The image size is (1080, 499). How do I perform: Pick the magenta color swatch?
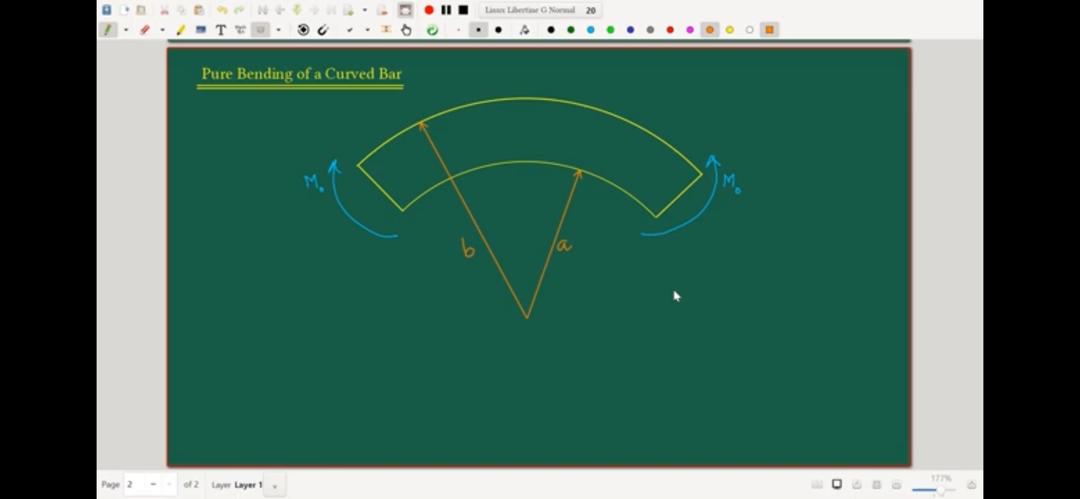(689, 30)
